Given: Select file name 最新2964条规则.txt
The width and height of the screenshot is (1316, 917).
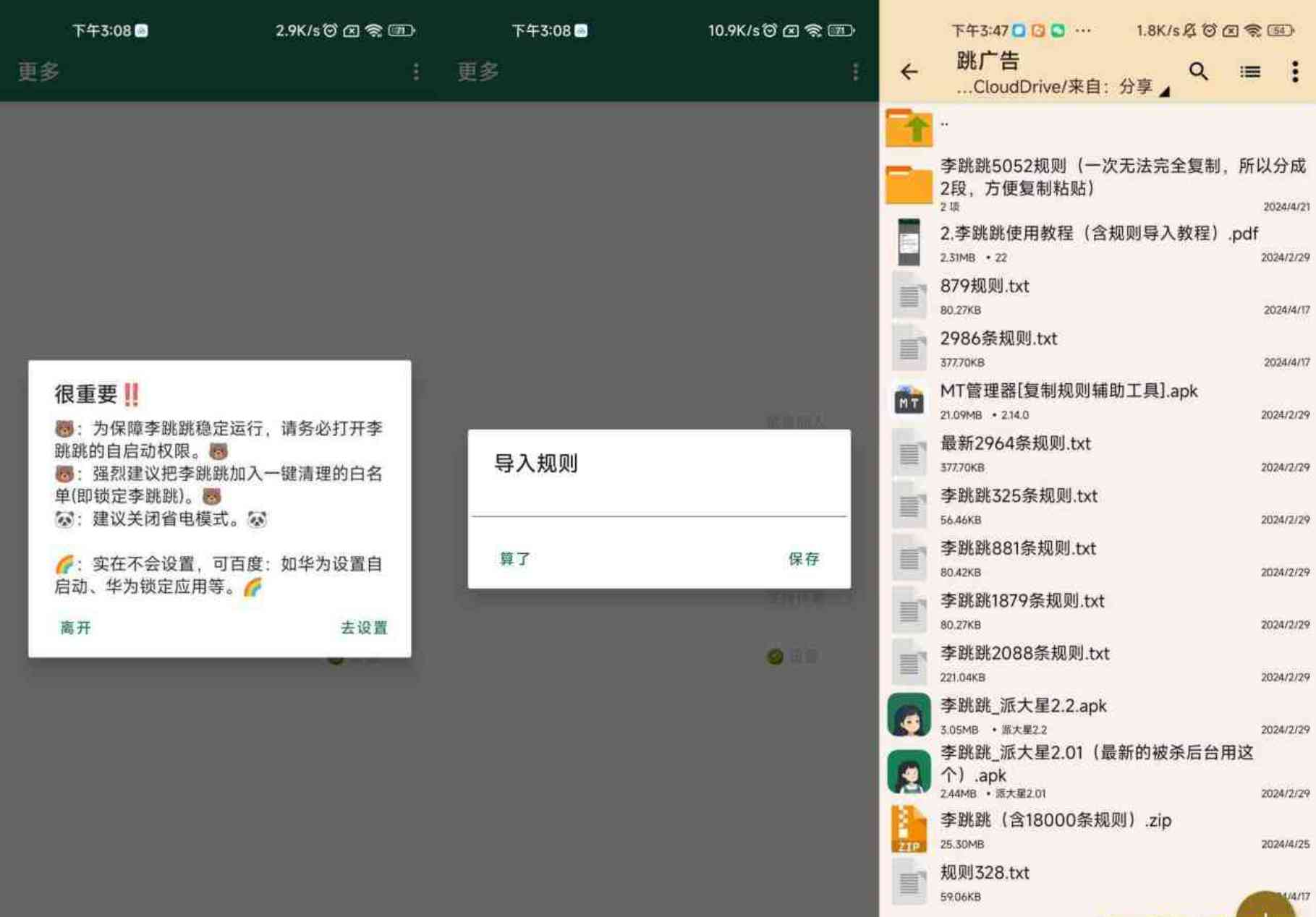Looking at the screenshot, I should pyautogui.click(x=1015, y=443).
